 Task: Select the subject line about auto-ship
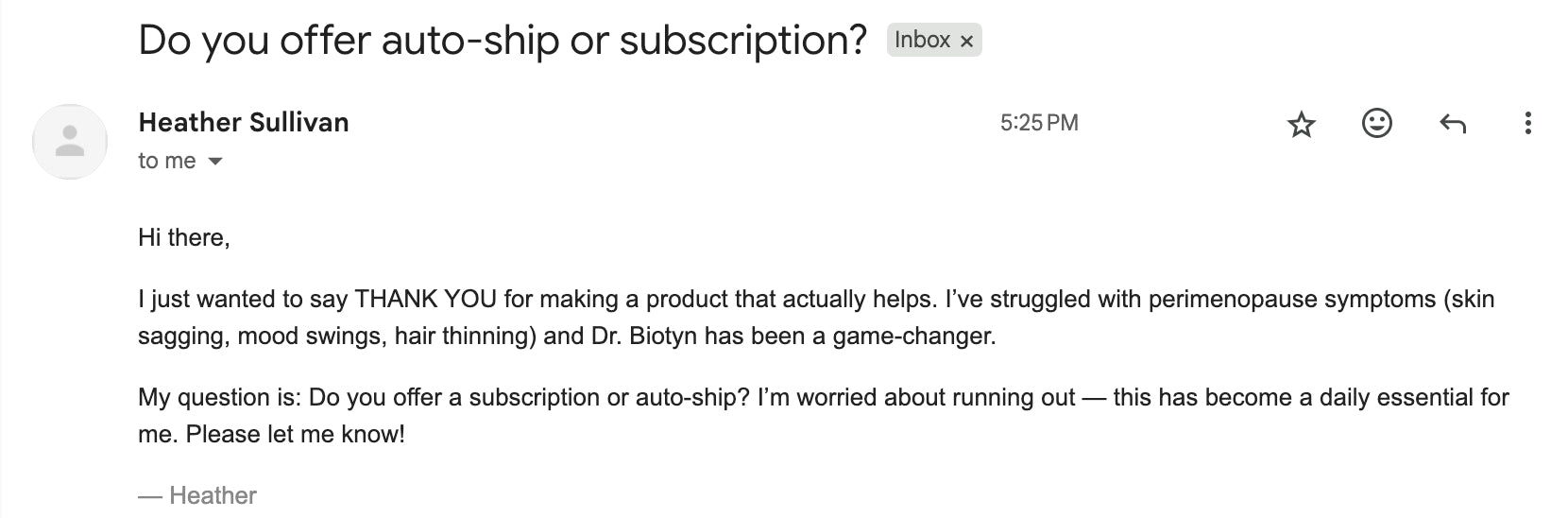(503, 40)
